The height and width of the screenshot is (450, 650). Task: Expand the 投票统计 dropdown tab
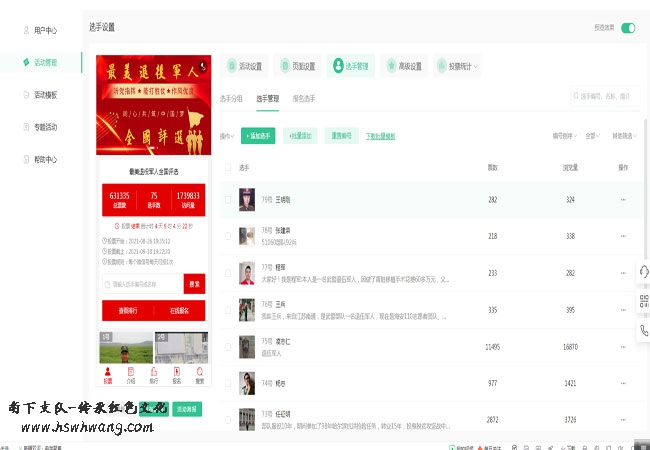pyautogui.click(x=457, y=66)
